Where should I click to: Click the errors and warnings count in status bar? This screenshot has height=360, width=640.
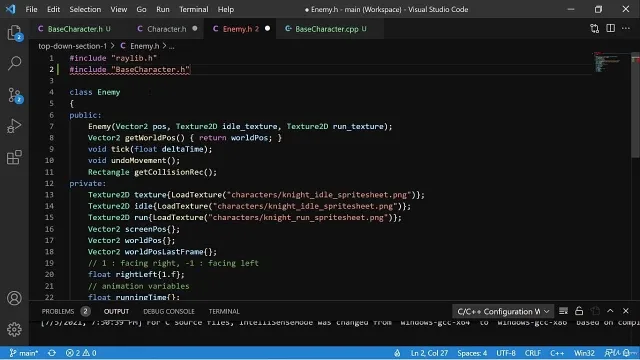click(81, 353)
